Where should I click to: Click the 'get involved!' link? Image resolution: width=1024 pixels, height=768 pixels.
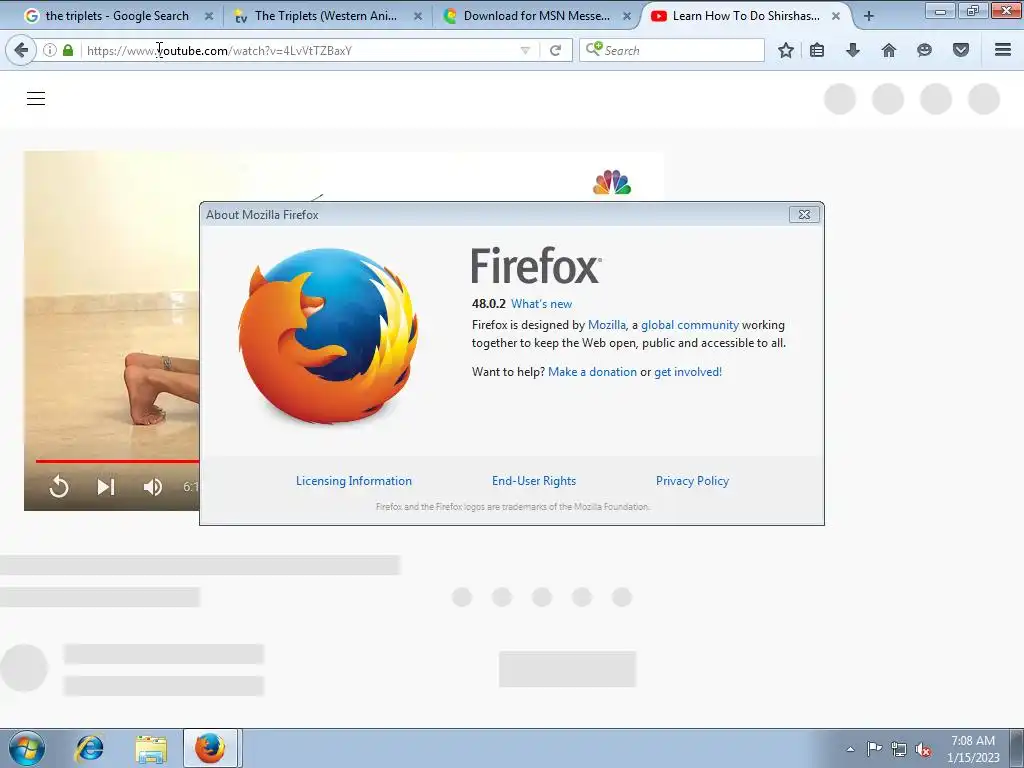688,372
